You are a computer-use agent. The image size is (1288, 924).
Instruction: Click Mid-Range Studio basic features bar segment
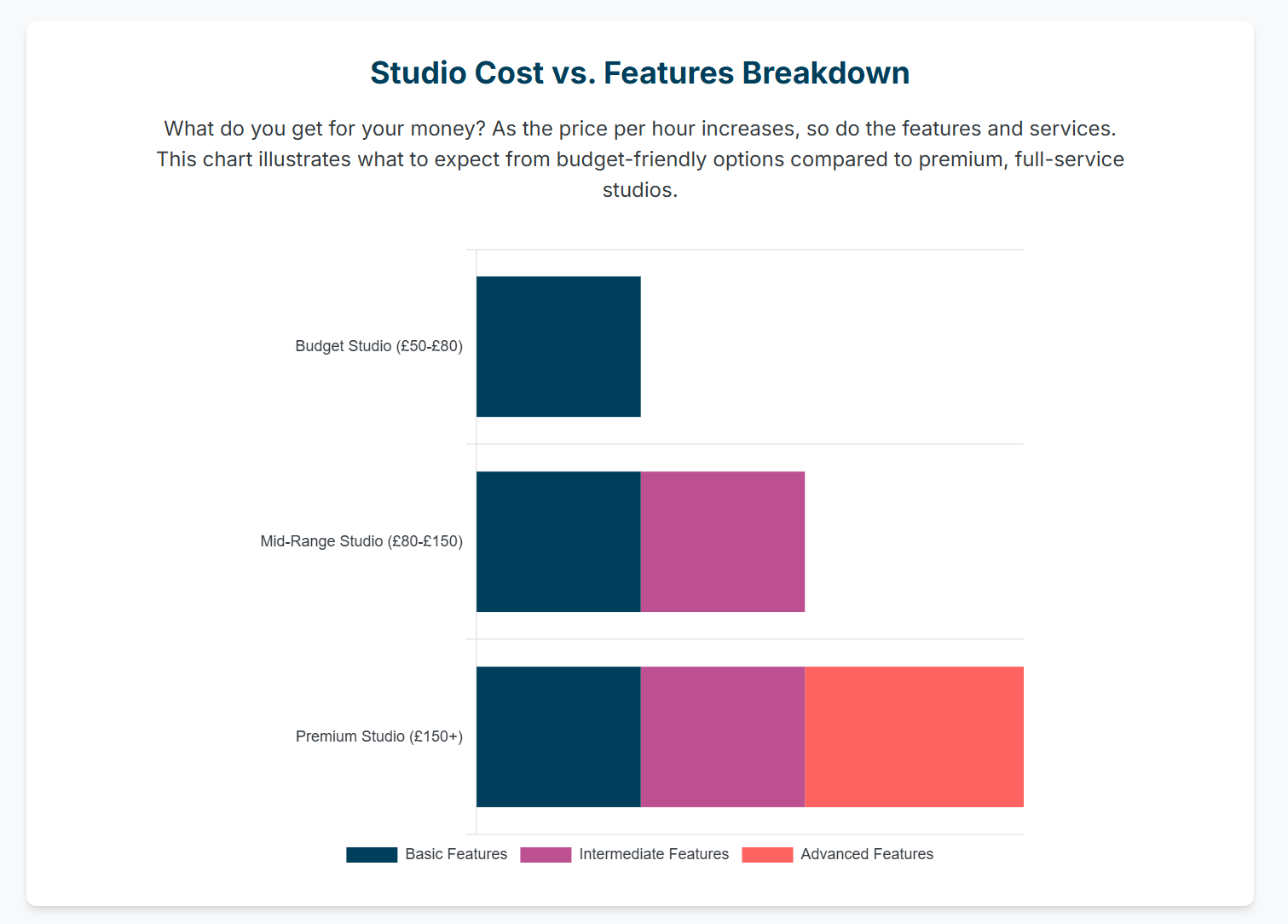click(558, 542)
